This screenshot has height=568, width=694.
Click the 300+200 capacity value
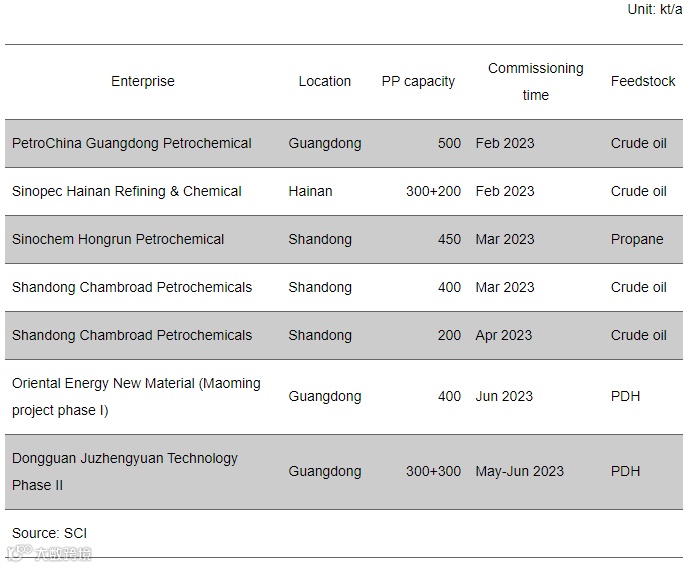[x=433, y=191]
